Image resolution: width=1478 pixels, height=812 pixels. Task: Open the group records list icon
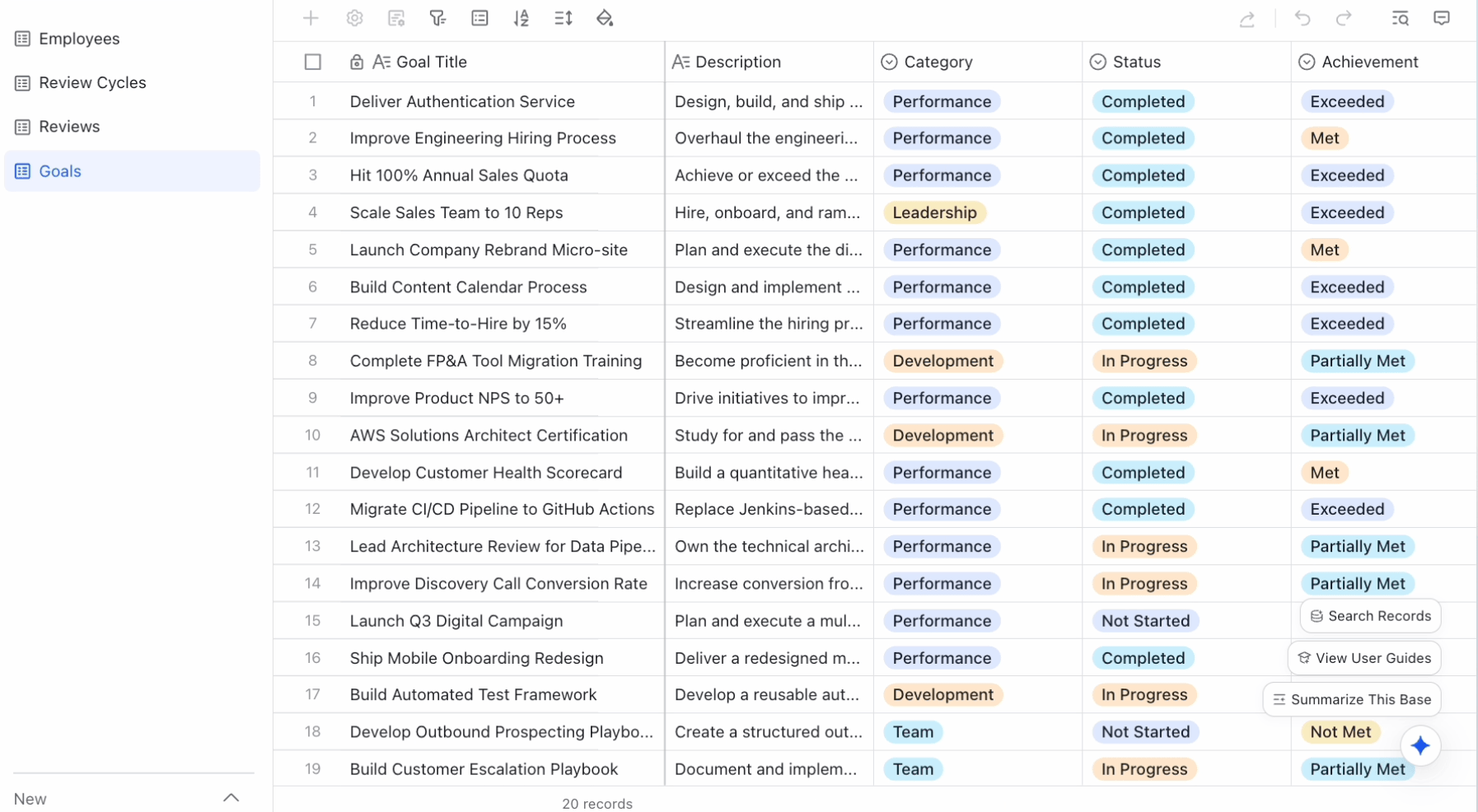479,18
